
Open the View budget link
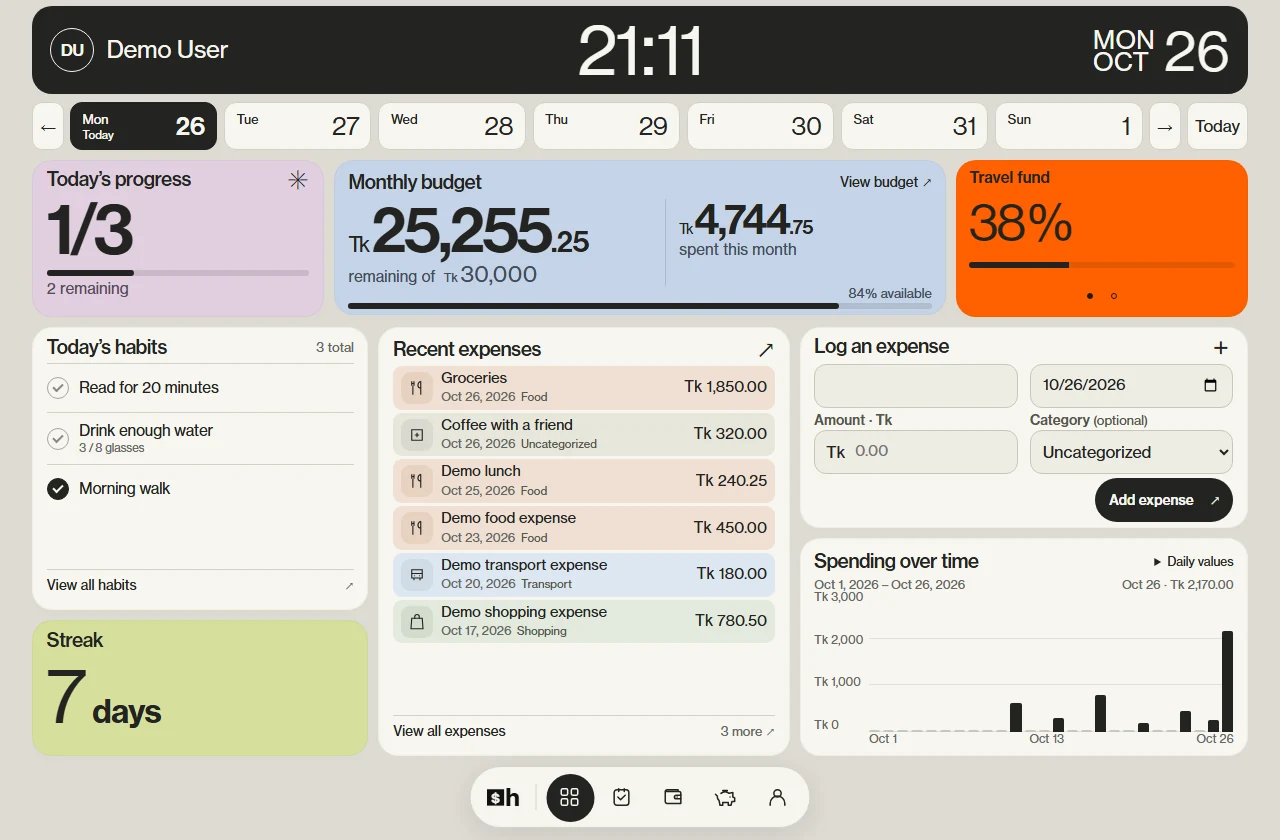tap(886, 182)
